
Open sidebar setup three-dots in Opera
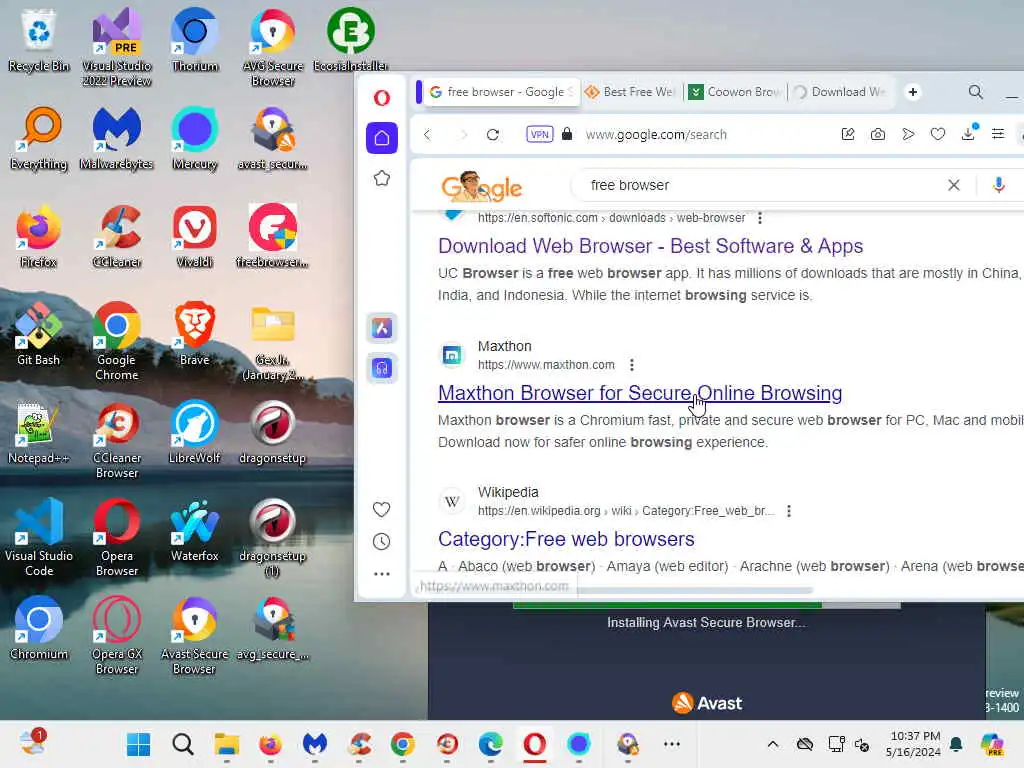[x=381, y=573]
